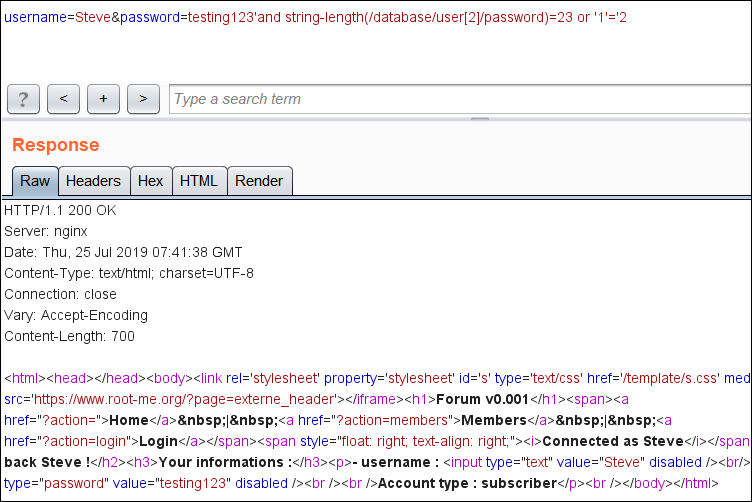Click the 'Connection: close' header line
Viewport: 752px width, 502px height.
click(x=60, y=294)
